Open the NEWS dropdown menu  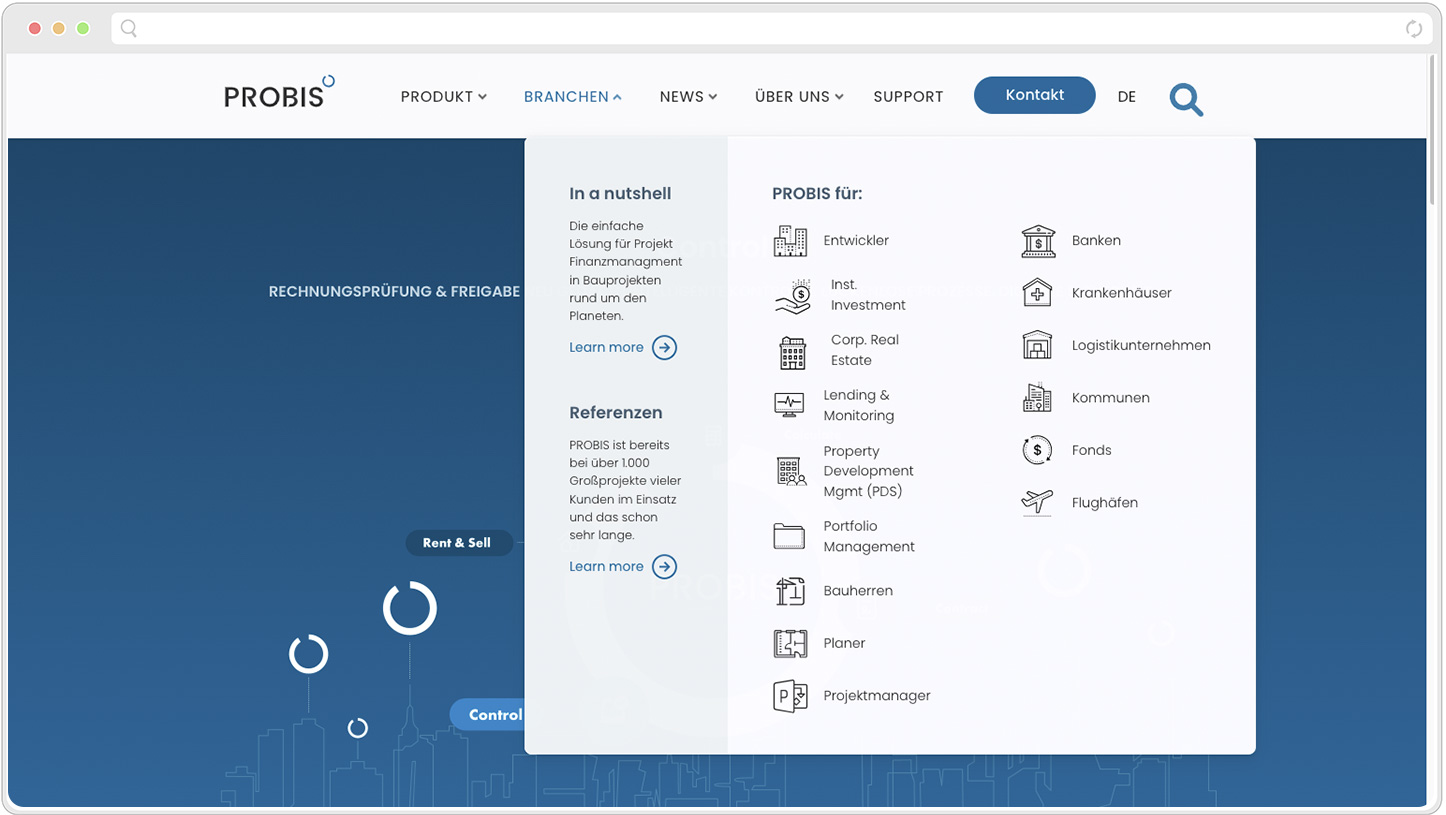pos(688,97)
